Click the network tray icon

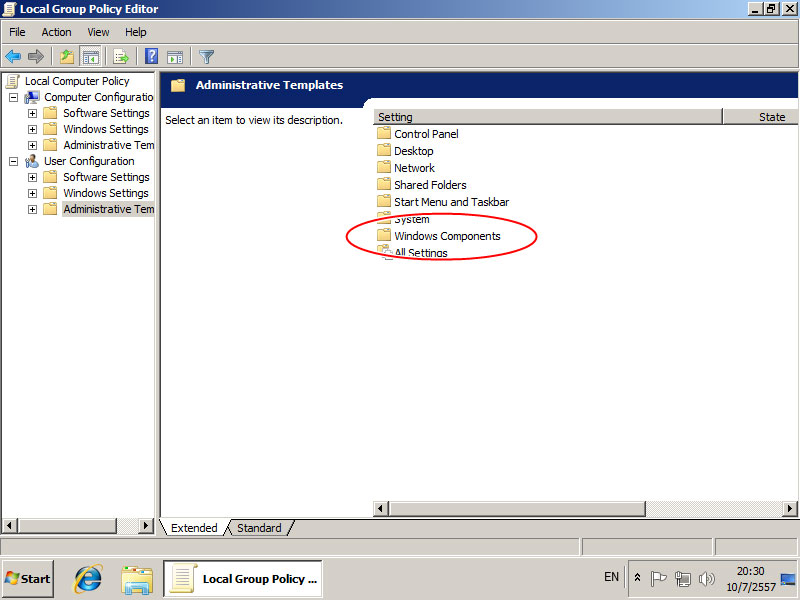point(683,579)
